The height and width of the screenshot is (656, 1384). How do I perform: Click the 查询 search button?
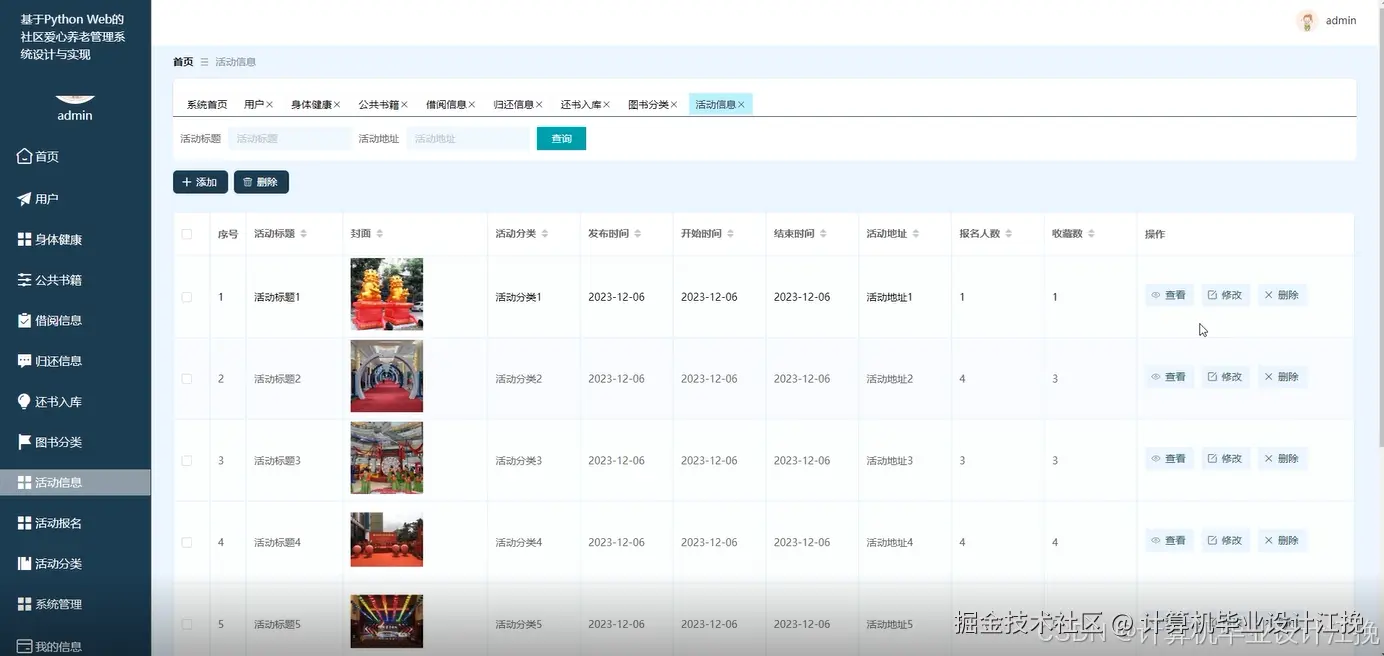point(561,139)
